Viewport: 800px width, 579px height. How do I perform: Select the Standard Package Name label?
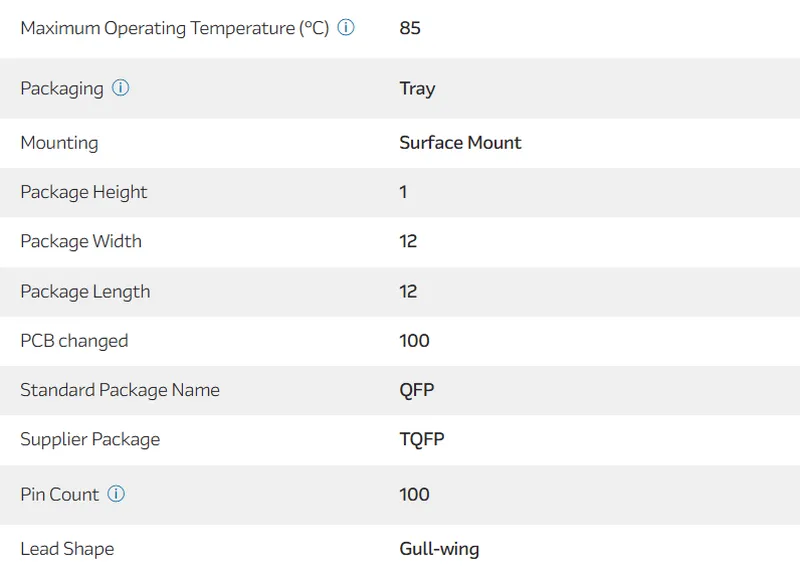(120, 390)
